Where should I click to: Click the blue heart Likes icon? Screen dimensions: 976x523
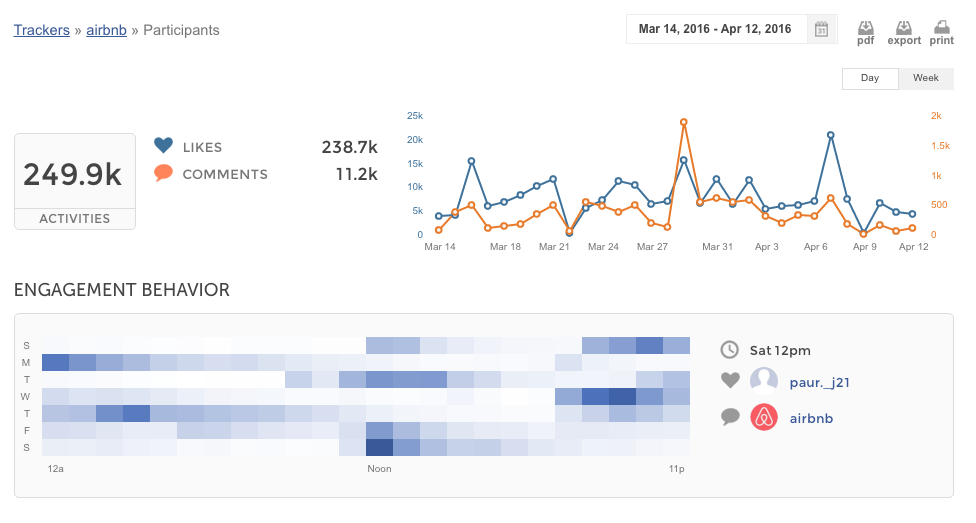[x=164, y=146]
